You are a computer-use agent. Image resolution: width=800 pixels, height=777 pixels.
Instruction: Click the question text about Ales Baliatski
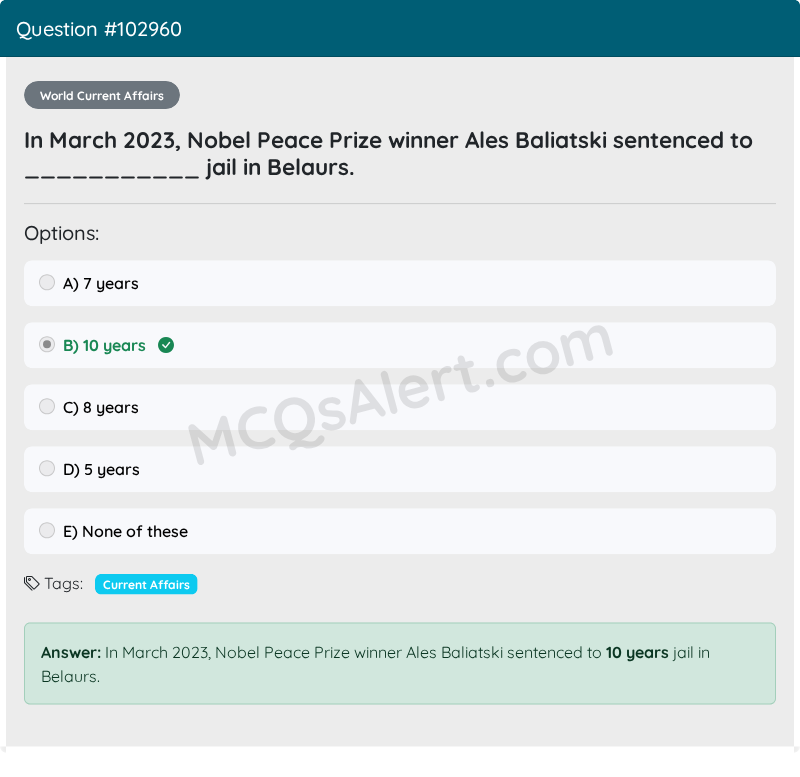point(388,155)
